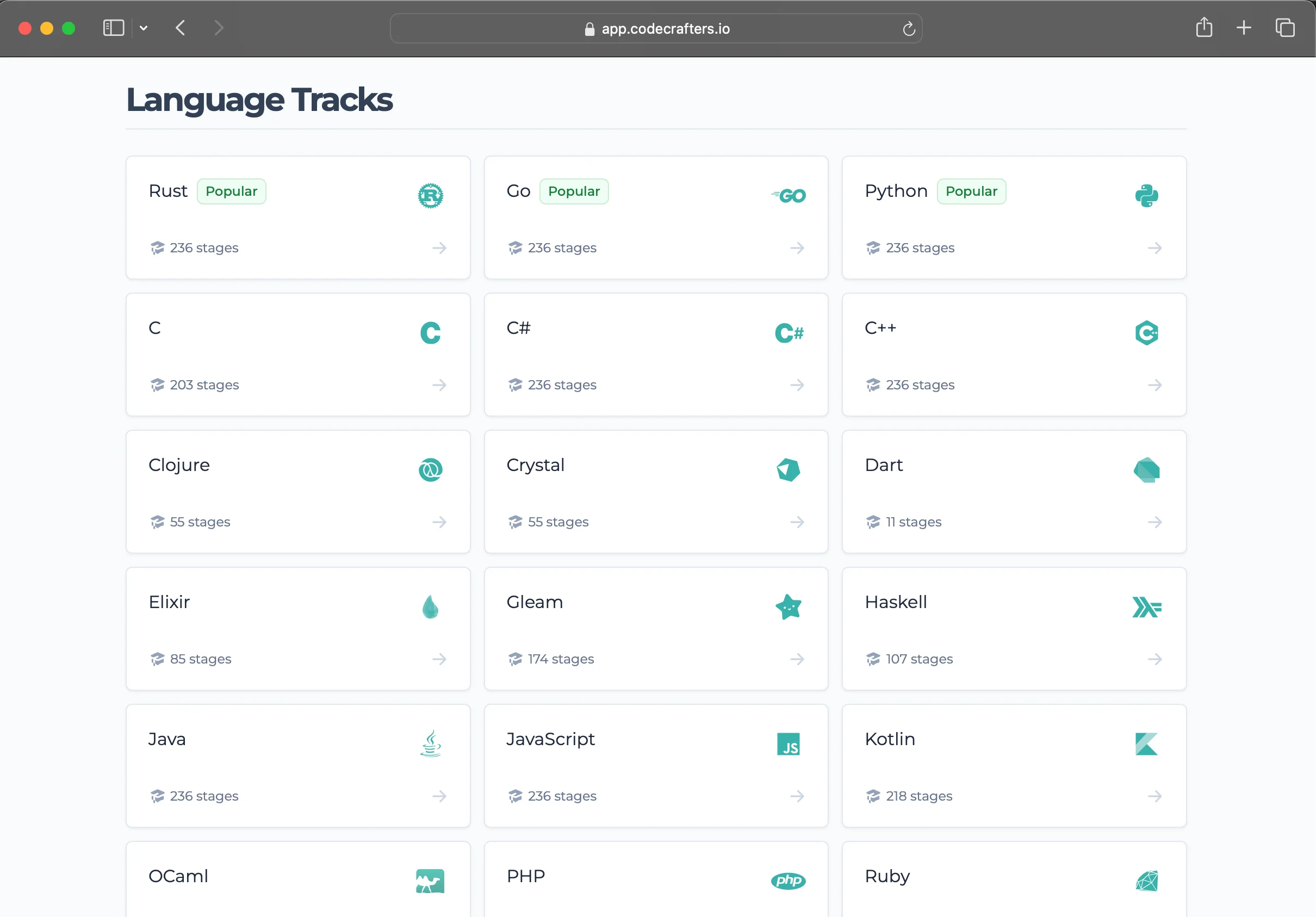Select the PHP oval logo icon

(788, 881)
